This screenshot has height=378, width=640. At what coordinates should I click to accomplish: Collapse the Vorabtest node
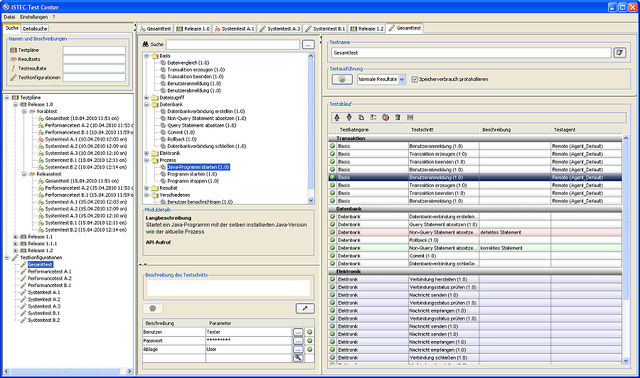(x=24, y=111)
